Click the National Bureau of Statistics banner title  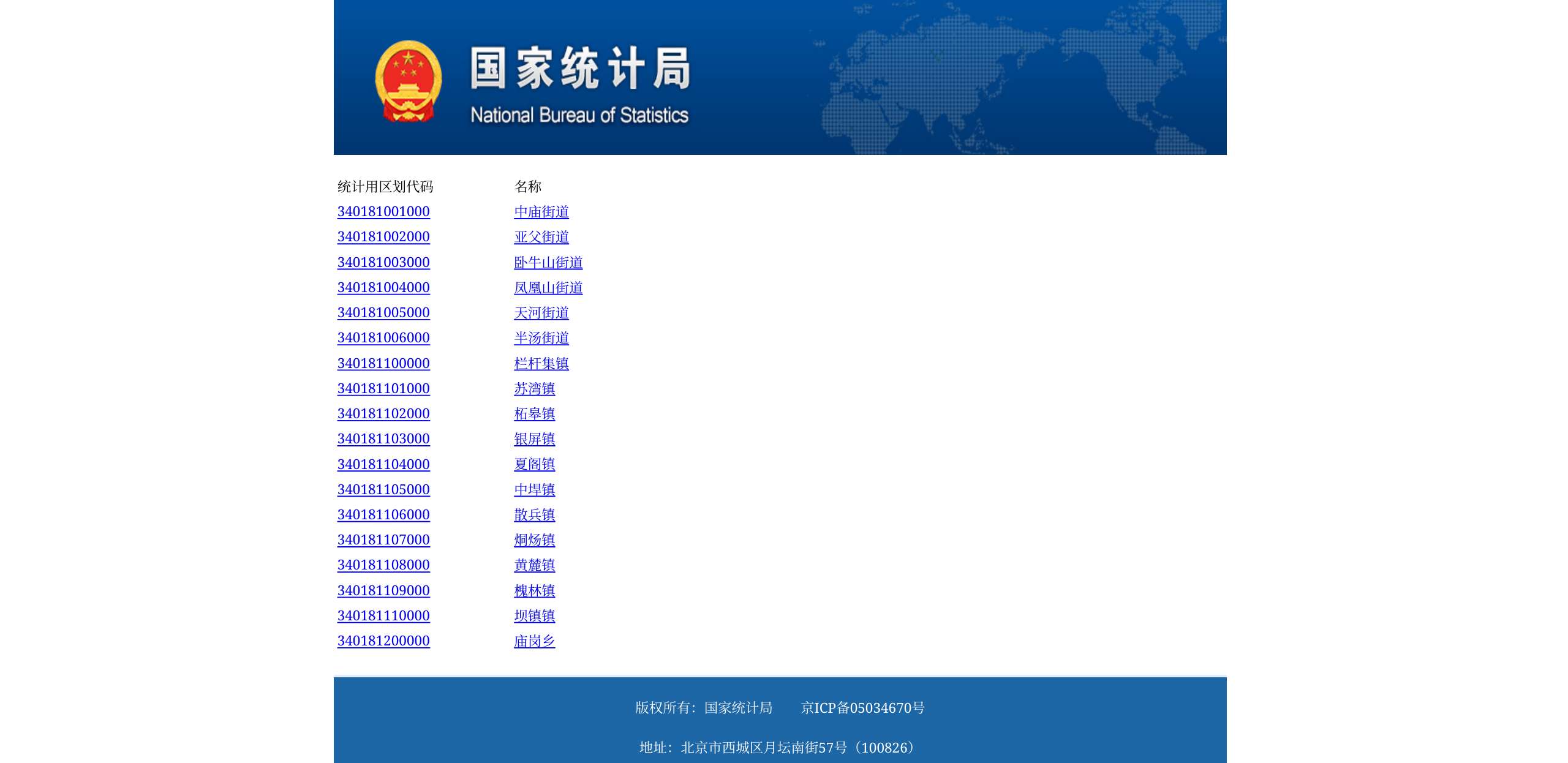(x=579, y=85)
